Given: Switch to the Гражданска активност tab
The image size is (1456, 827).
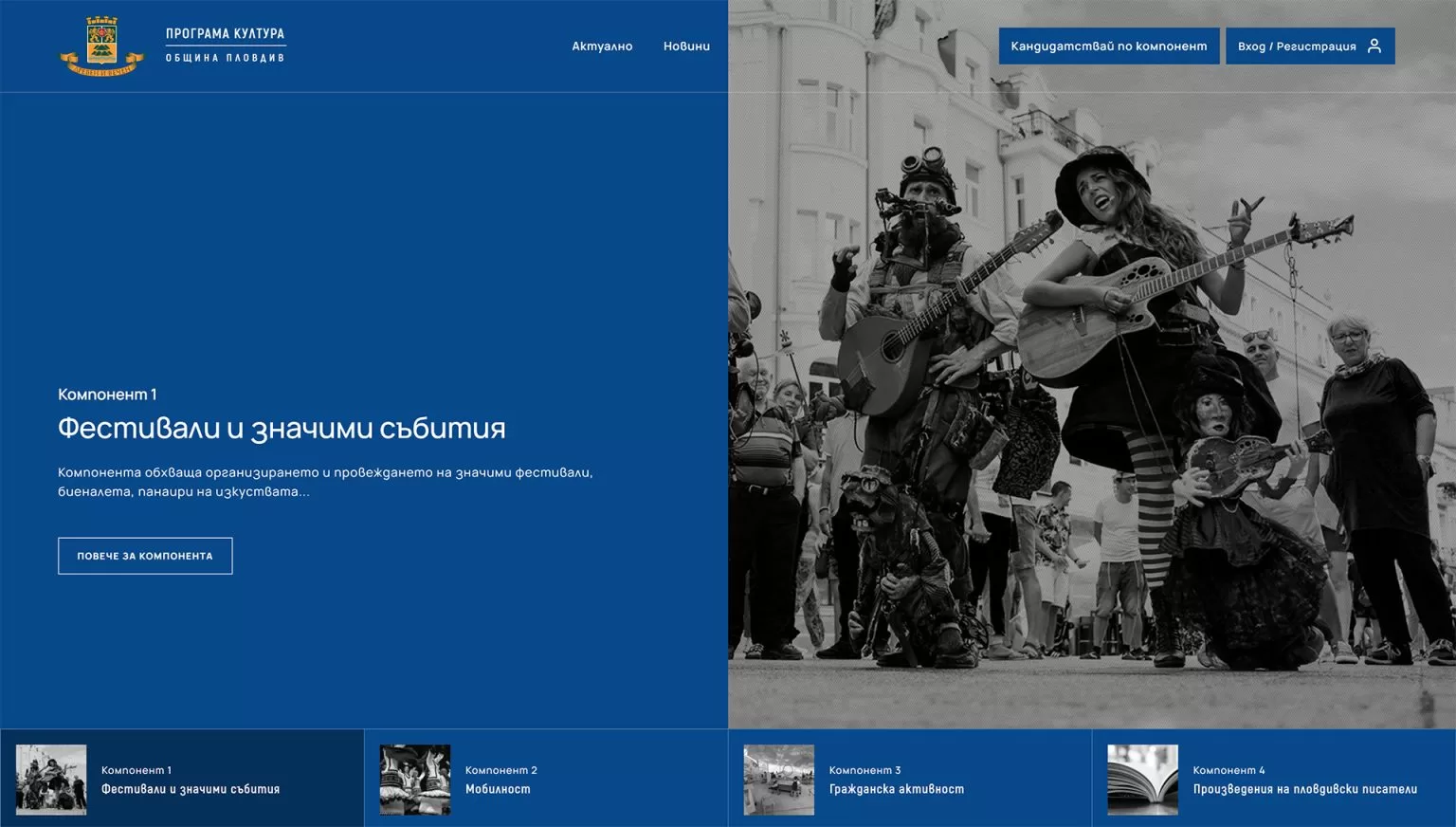Looking at the screenshot, I should click(910, 779).
